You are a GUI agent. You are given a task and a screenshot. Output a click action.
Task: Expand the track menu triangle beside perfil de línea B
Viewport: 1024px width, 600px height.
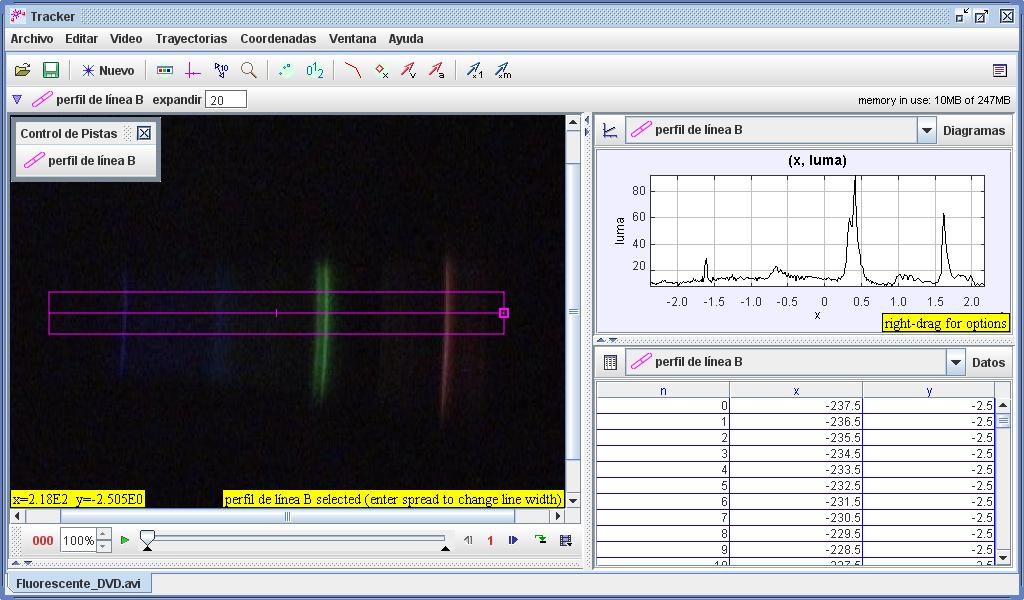tap(17, 100)
